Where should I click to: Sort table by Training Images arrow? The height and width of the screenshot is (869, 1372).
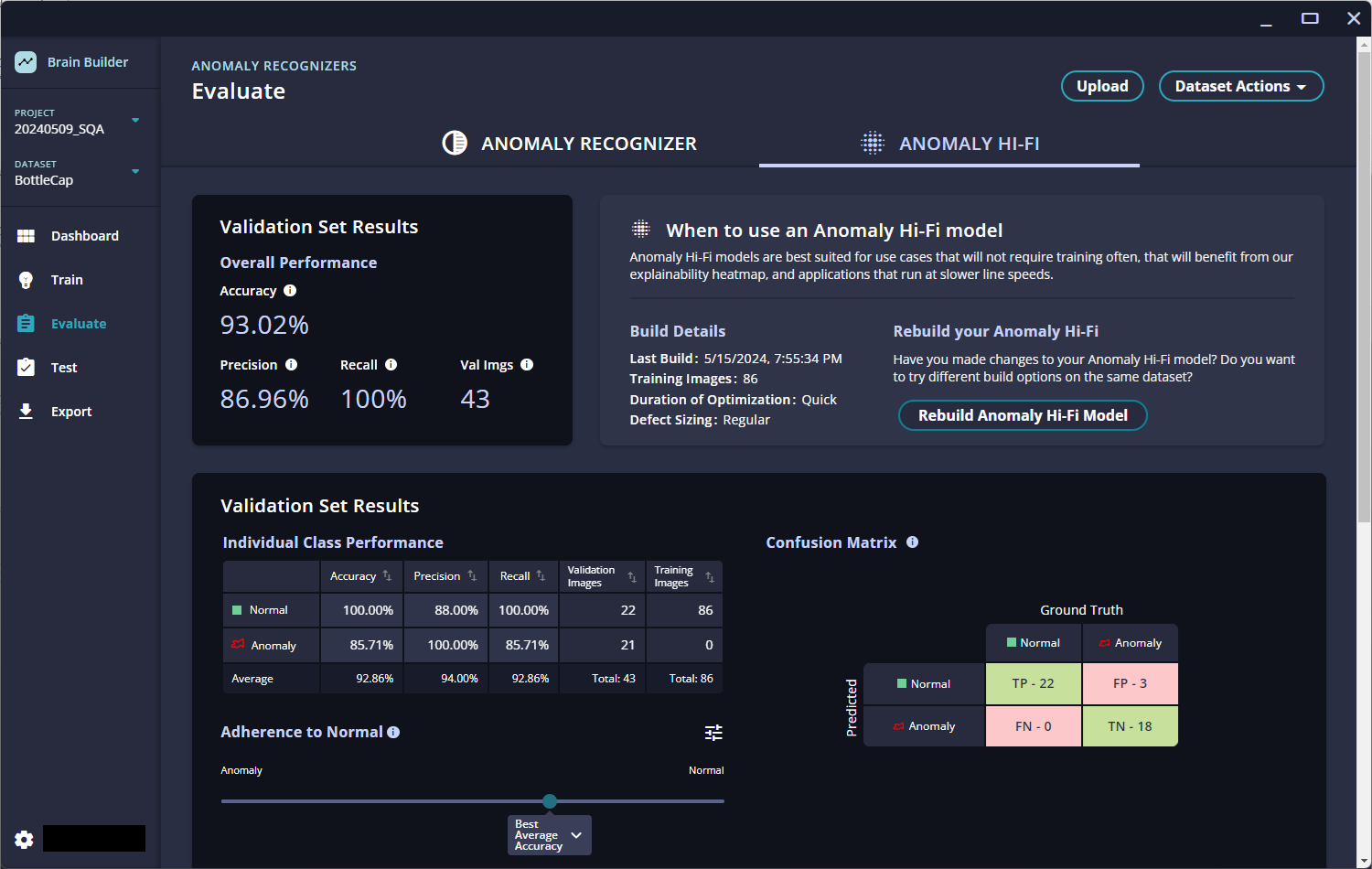click(710, 577)
